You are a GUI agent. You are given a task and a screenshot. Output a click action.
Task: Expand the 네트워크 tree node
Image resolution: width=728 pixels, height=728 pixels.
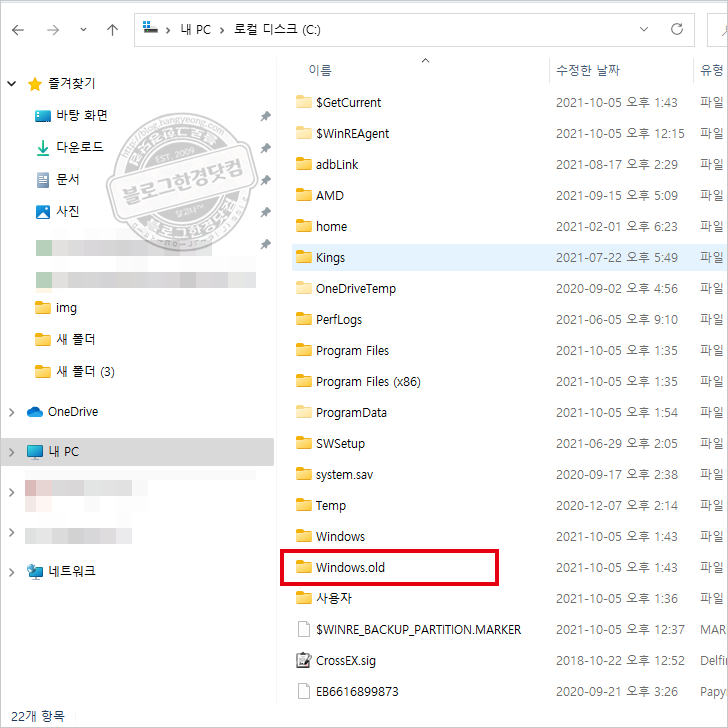12,572
